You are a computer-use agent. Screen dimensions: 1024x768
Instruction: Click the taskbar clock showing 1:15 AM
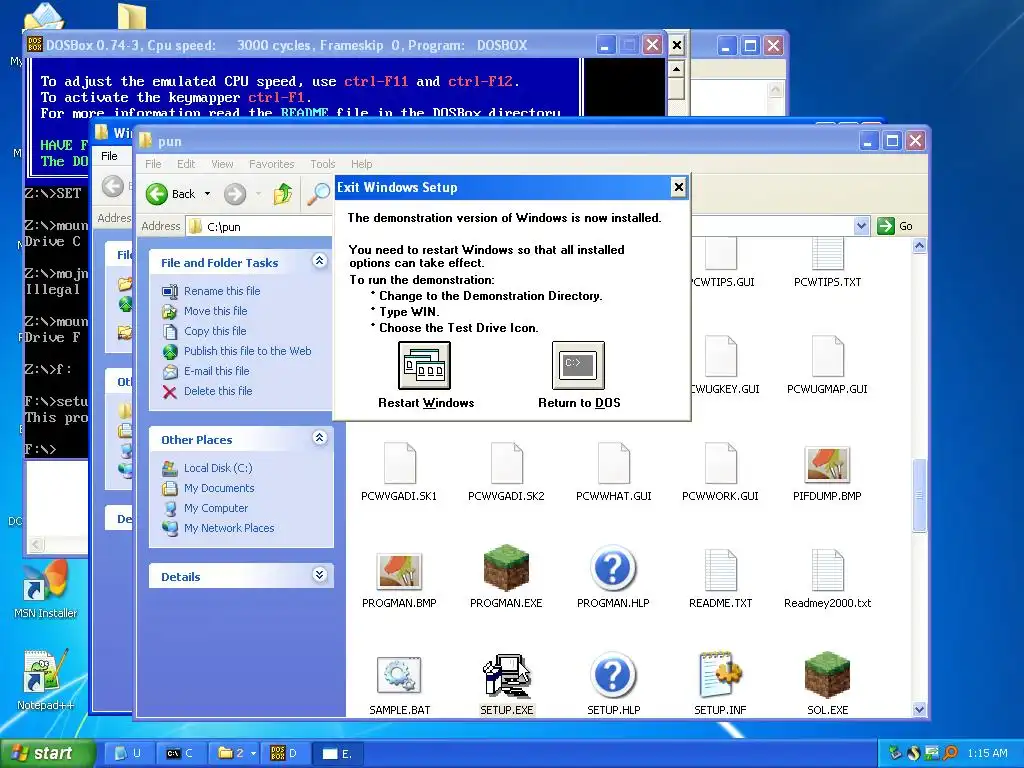[987, 754]
